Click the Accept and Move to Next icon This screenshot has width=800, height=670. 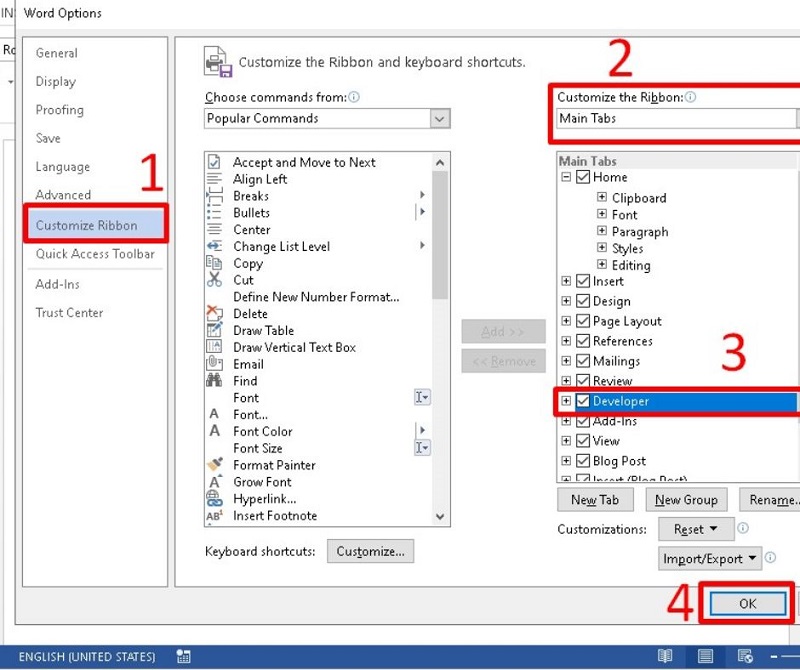pyautogui.click(x=214, y=162)
